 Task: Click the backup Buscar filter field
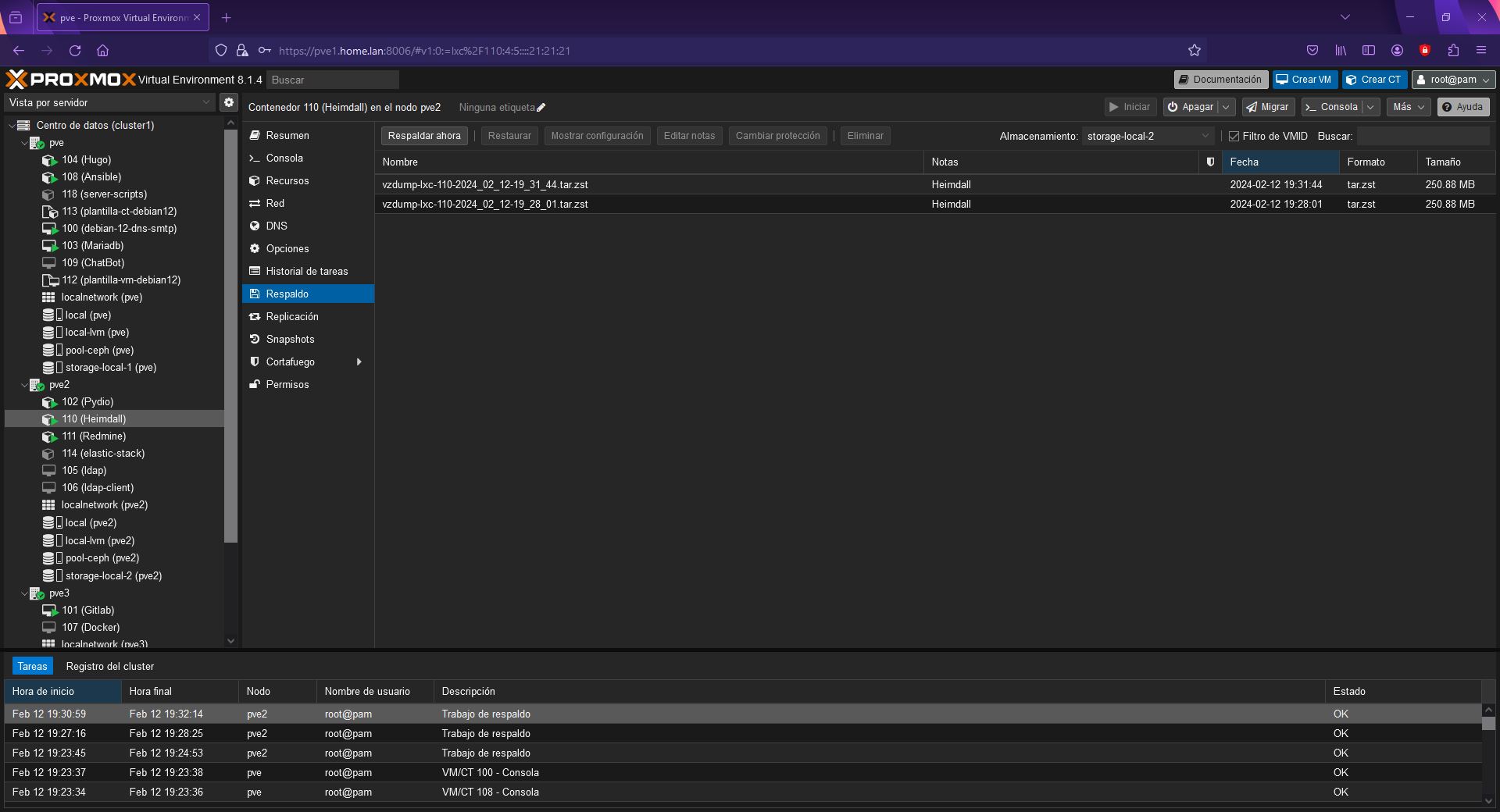1423,136
